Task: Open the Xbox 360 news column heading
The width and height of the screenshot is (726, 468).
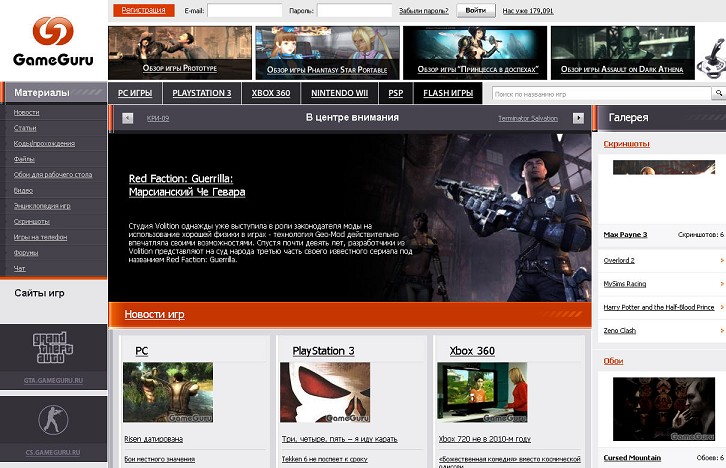Action: pos(472,351)
